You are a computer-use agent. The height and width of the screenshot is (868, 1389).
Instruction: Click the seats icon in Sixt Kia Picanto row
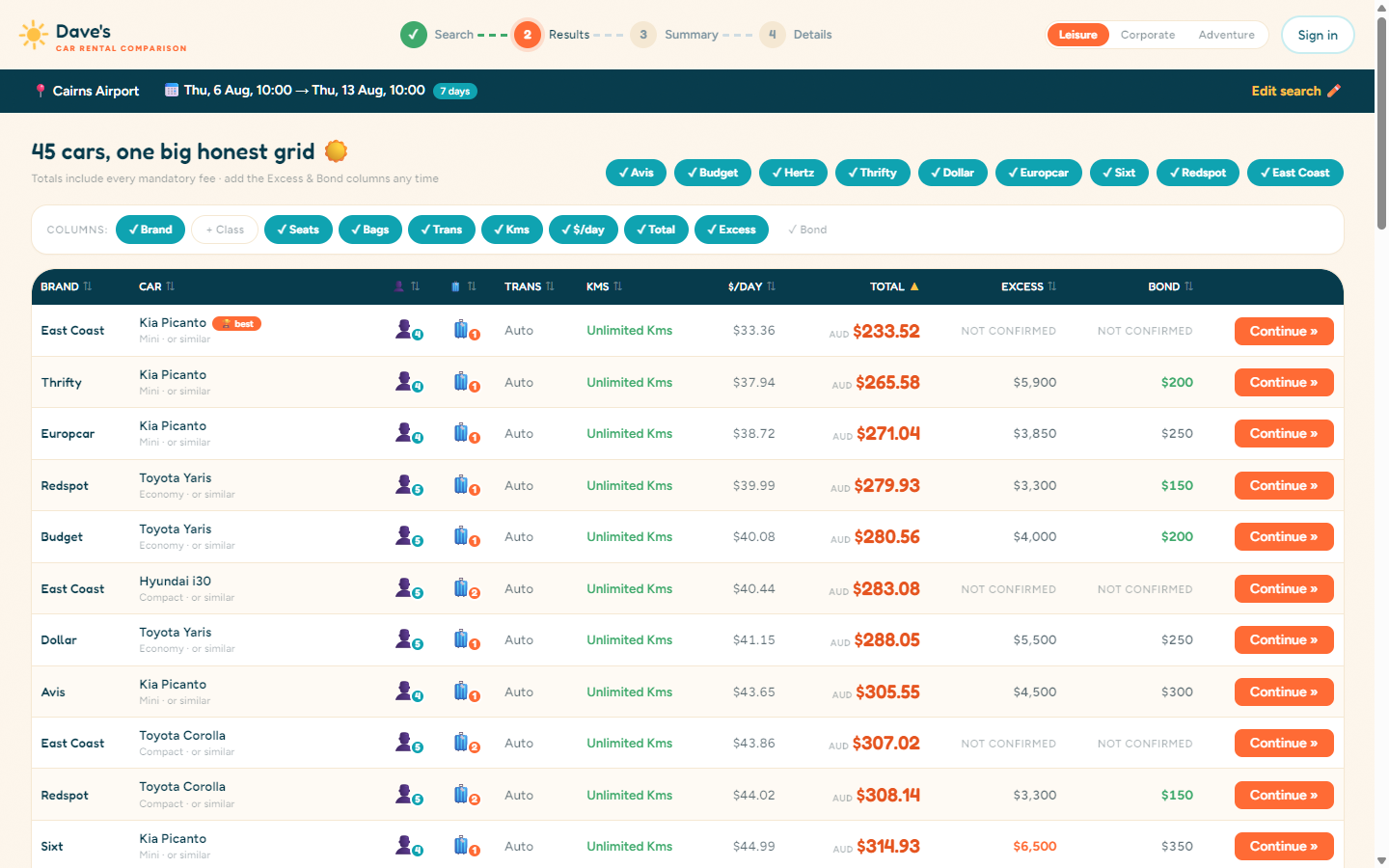[409, 846]
